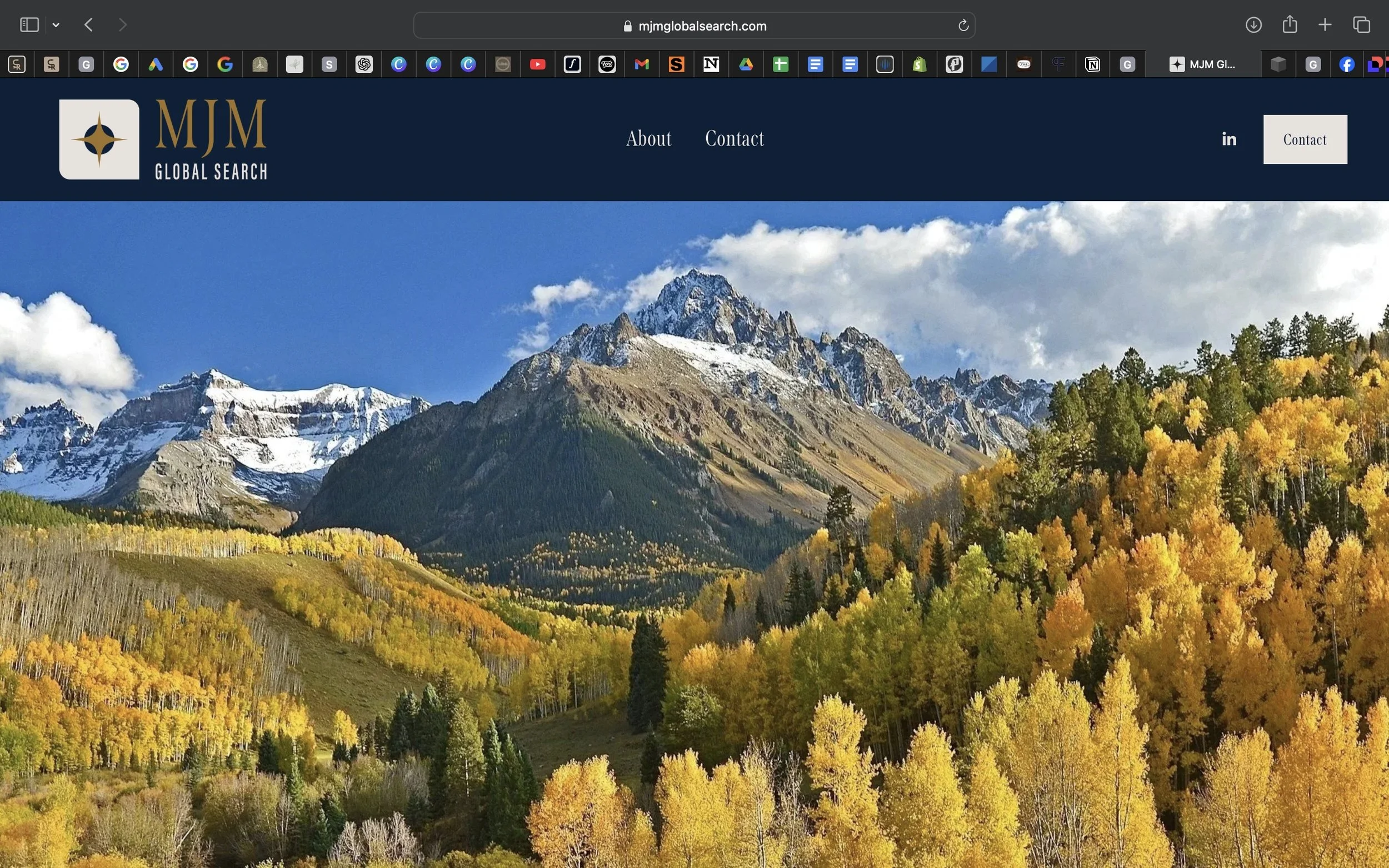Viewport: 1389px width, 868px height.
Task: Reload the page with the refresh icon
Action: tap(963, 25)
